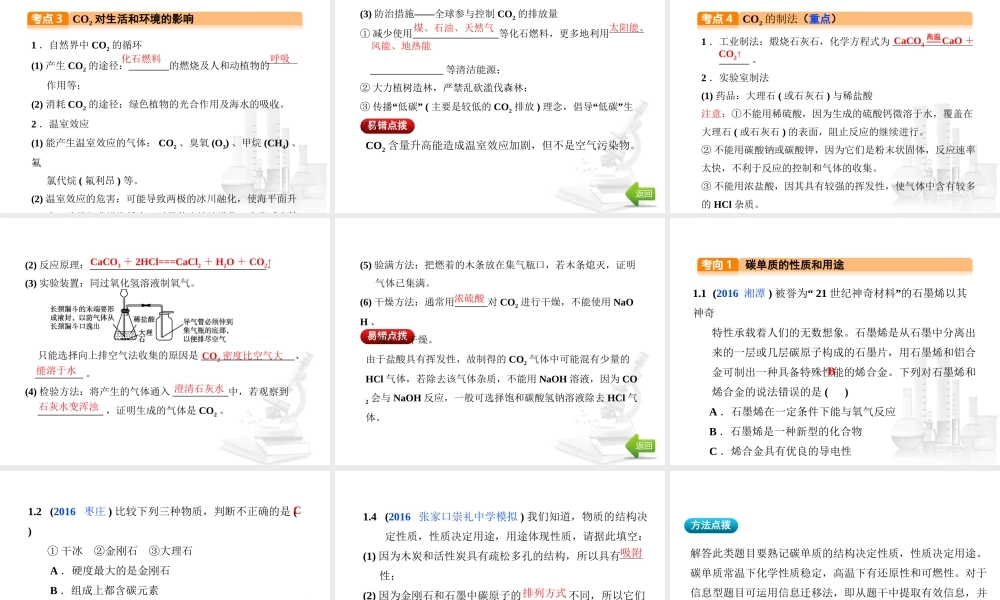This screenshot has height=600, width=1000.
Task: Click the item ③大理石
Action: point(170,551)
